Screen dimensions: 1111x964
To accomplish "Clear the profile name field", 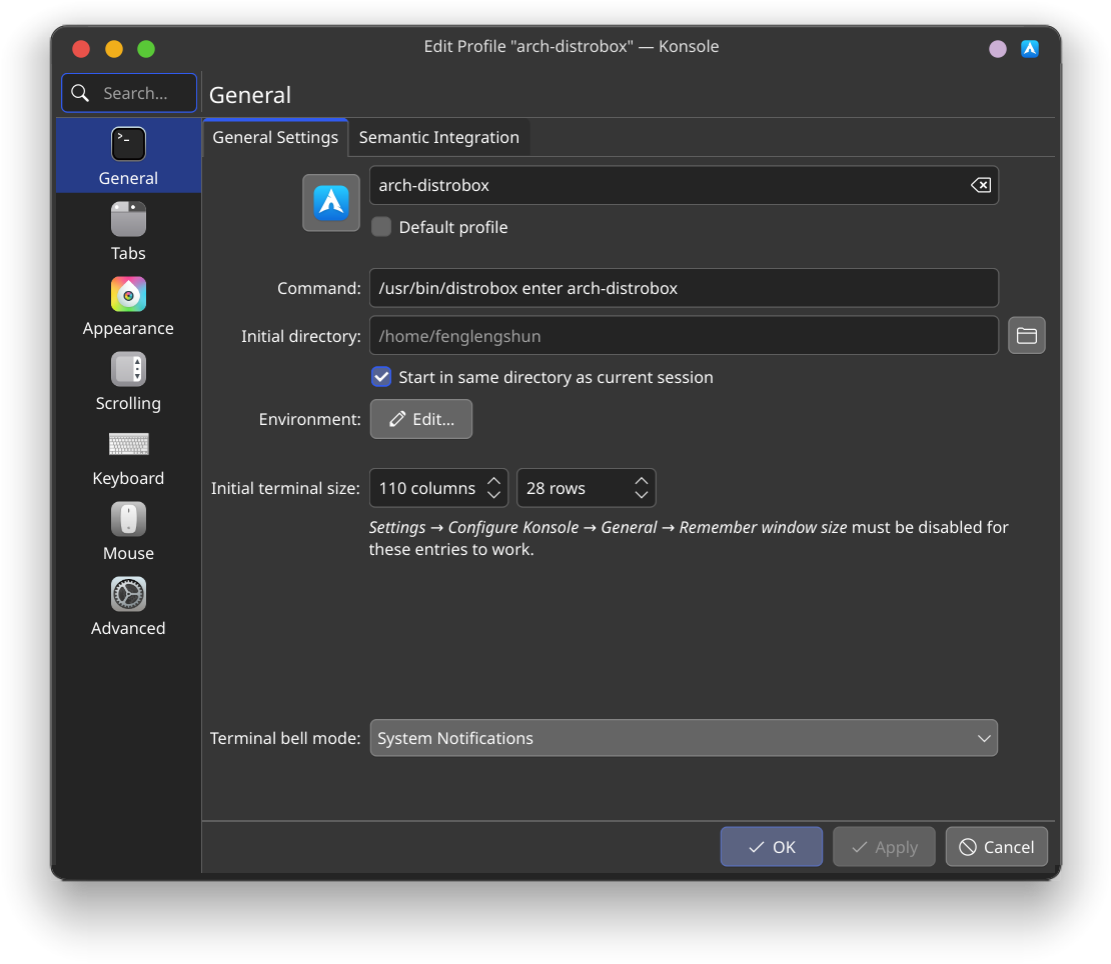I will (981, 186).
